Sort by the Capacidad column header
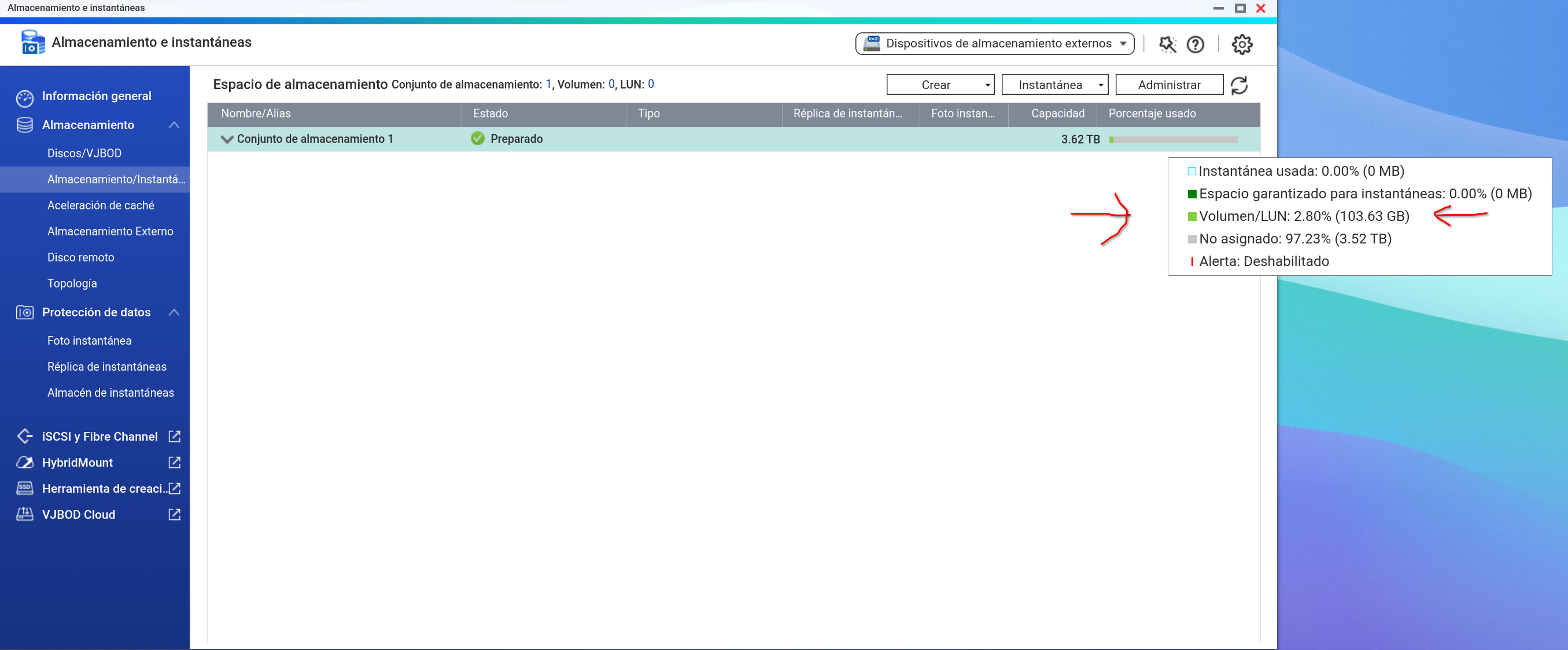 tap(1057, 113)
